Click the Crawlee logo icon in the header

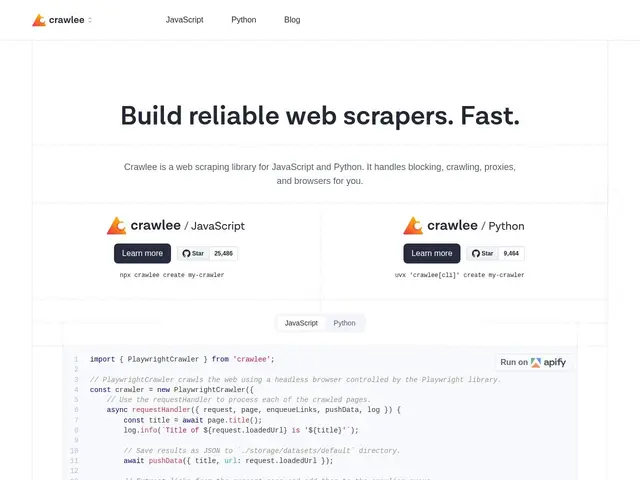click(x=39, y=20)
